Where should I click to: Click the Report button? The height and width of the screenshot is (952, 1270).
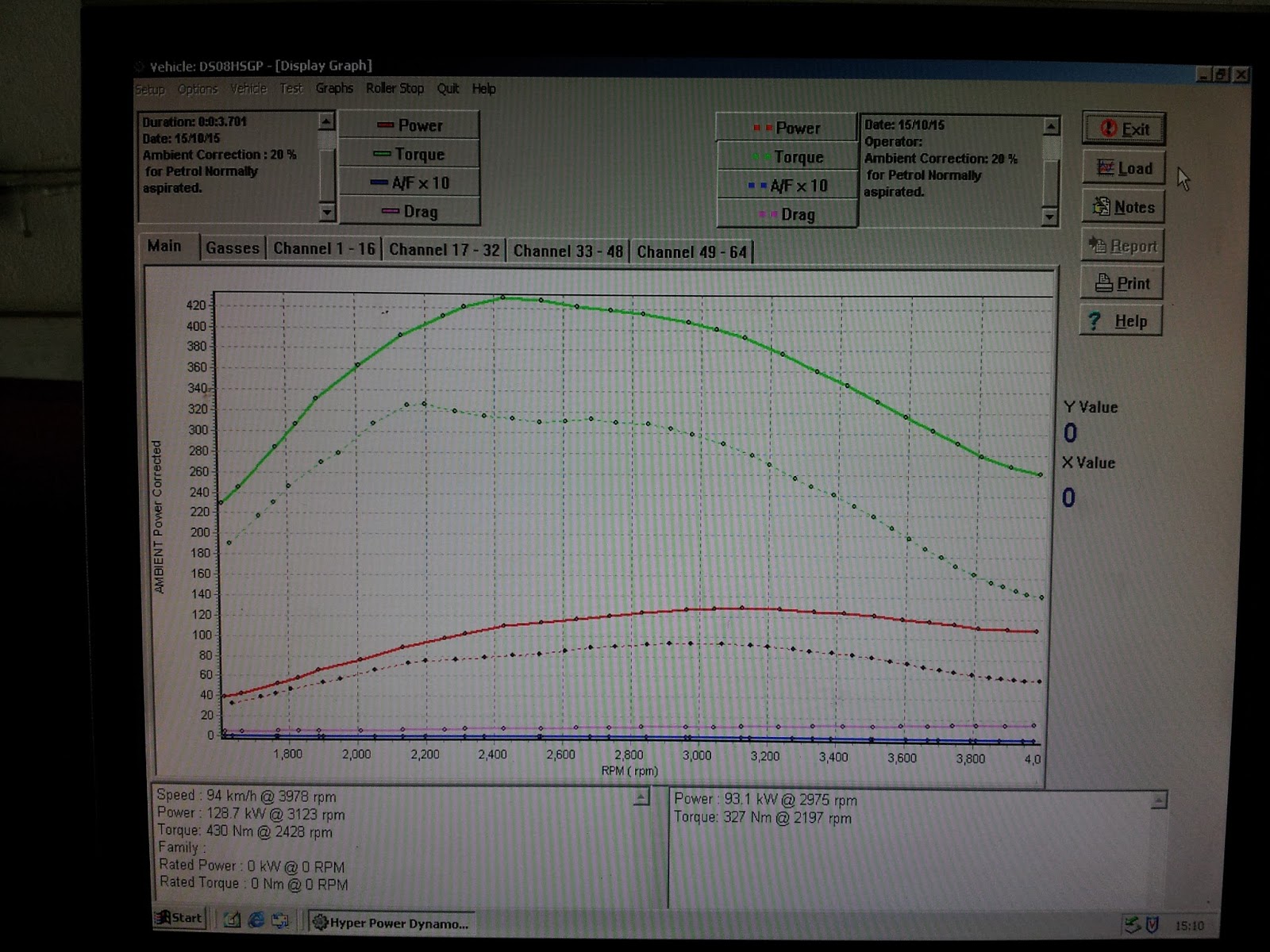[1122, 246]
